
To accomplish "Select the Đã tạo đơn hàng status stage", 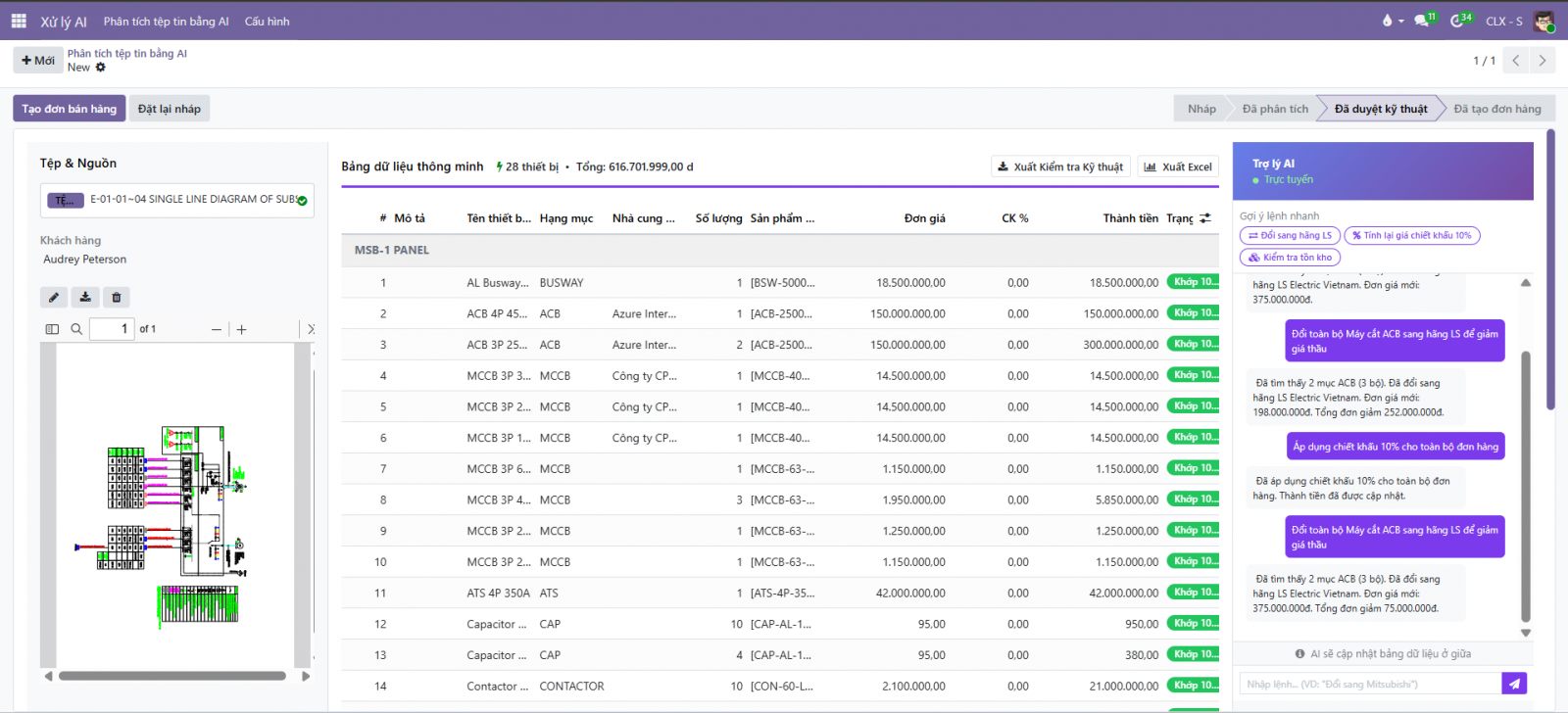I will pos(1496,109).
